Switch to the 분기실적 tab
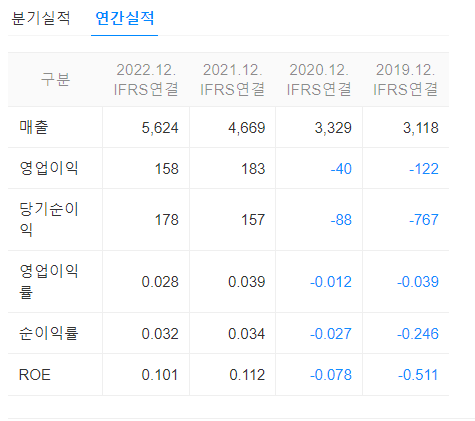 point(41,18)
